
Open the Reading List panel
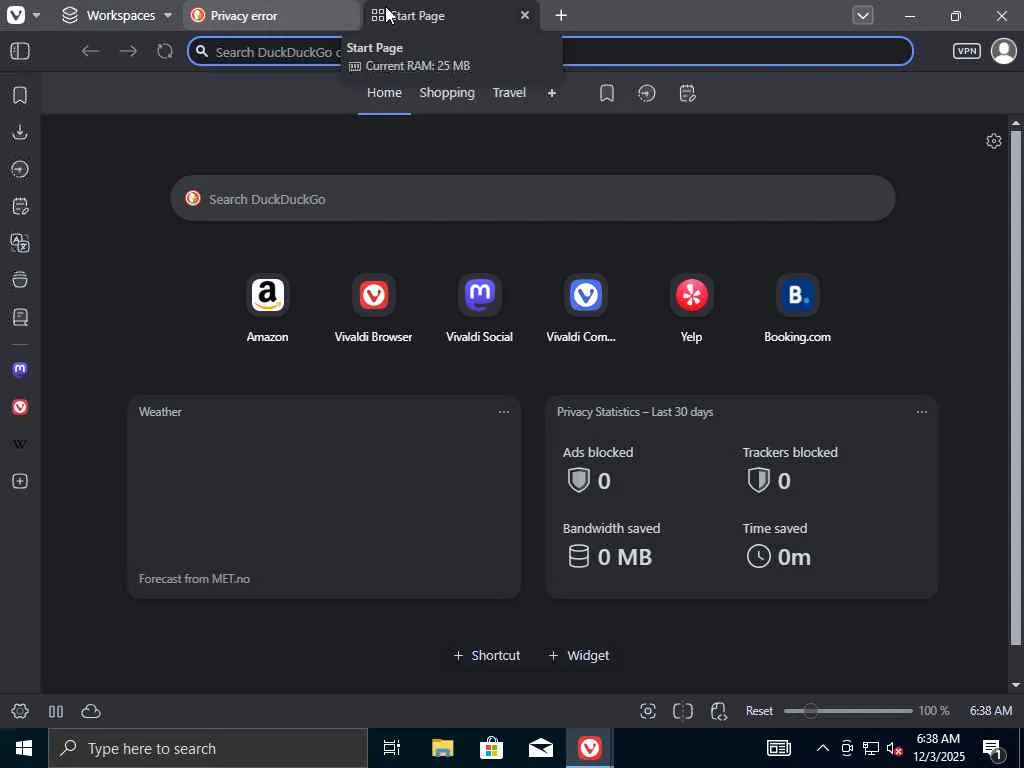[x=20, y=317]
